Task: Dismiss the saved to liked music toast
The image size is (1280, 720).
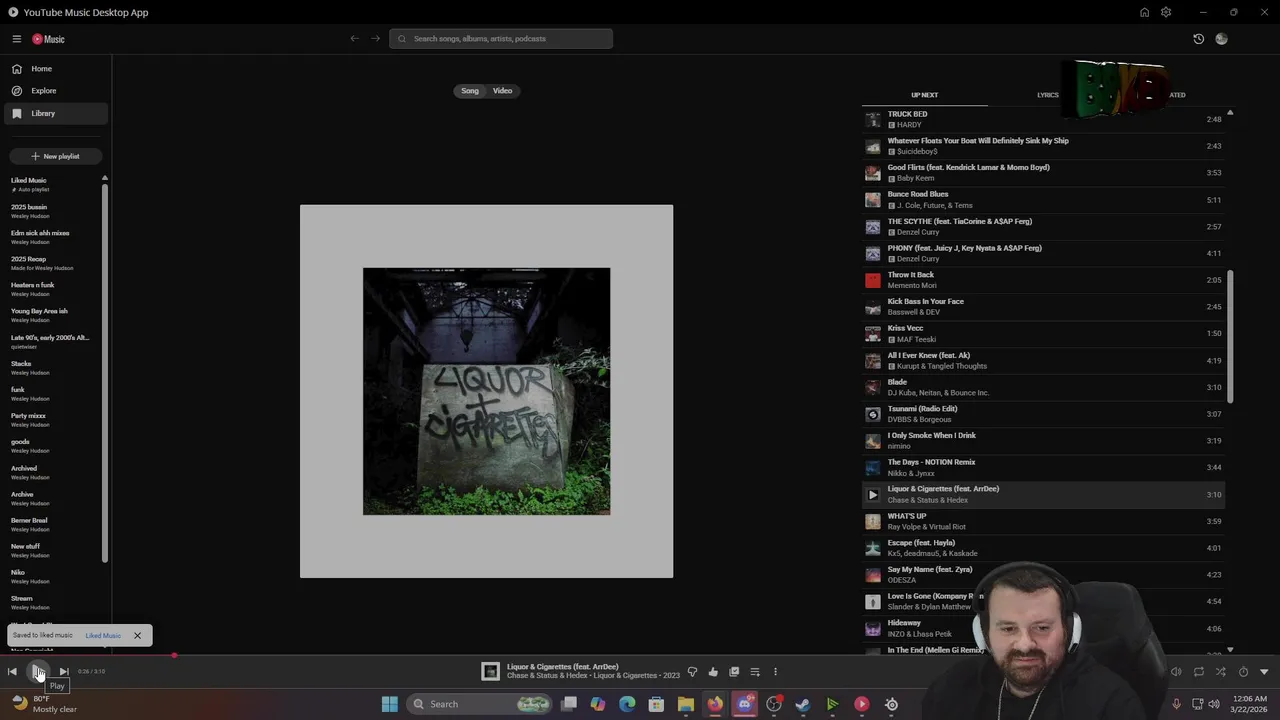Action: coord(137,635)
